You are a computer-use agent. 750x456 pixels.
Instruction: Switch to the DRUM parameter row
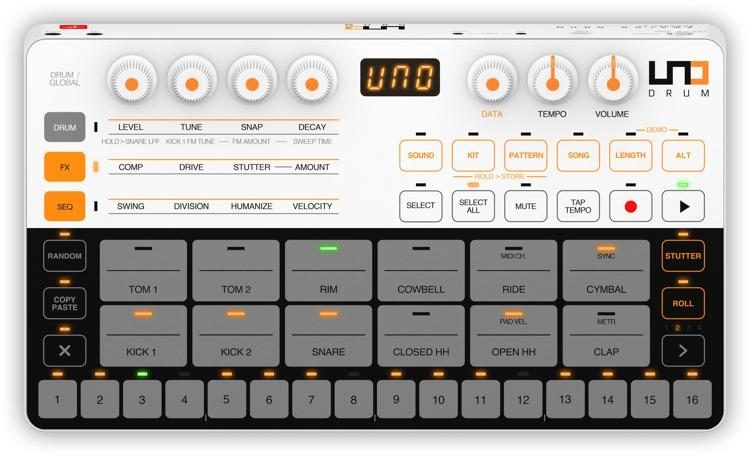point(65,128)
